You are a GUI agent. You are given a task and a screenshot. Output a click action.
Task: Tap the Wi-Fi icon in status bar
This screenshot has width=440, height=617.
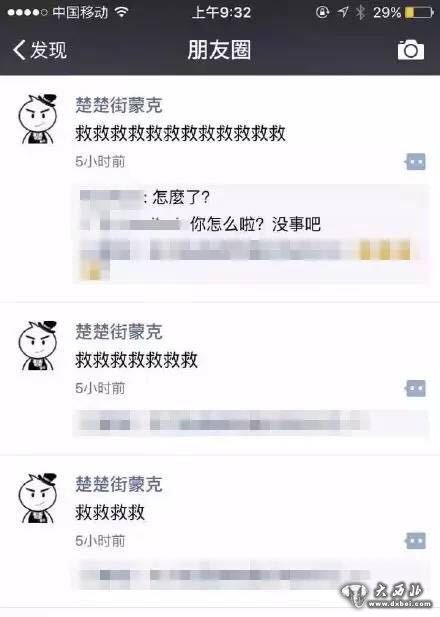[122, 12]
